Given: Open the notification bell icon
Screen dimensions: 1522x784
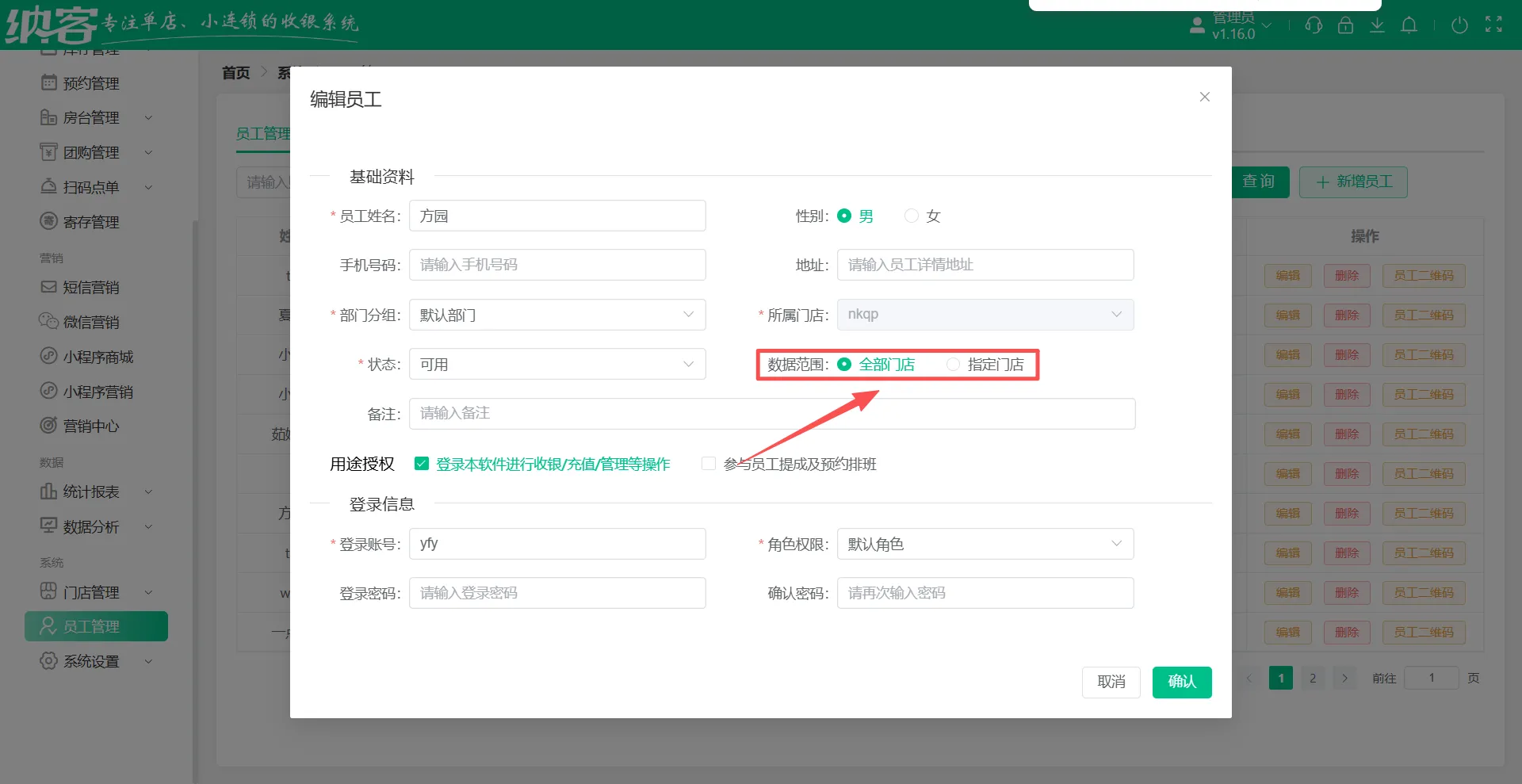Looking at the screenshot, I should [1409, 25].
